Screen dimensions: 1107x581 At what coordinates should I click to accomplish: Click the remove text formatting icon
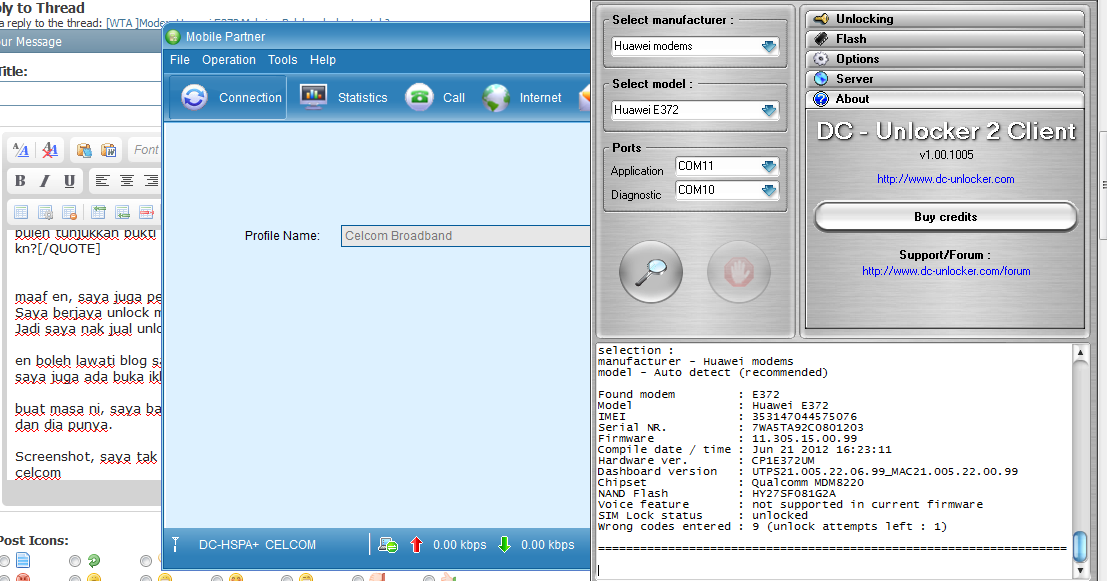click(49, 150)
